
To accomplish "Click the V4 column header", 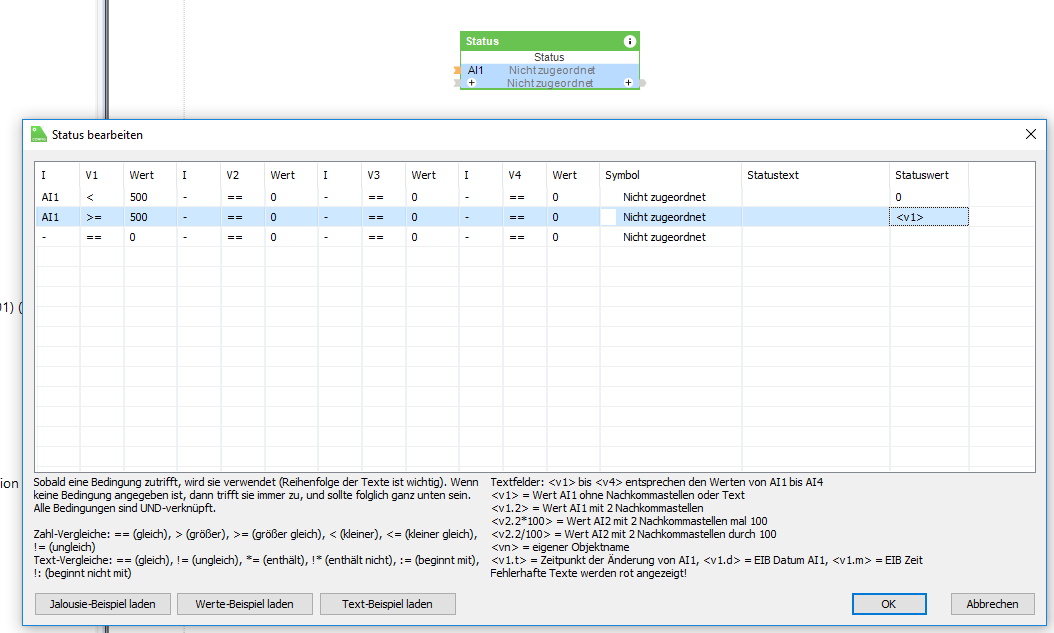I will [524, 175].
